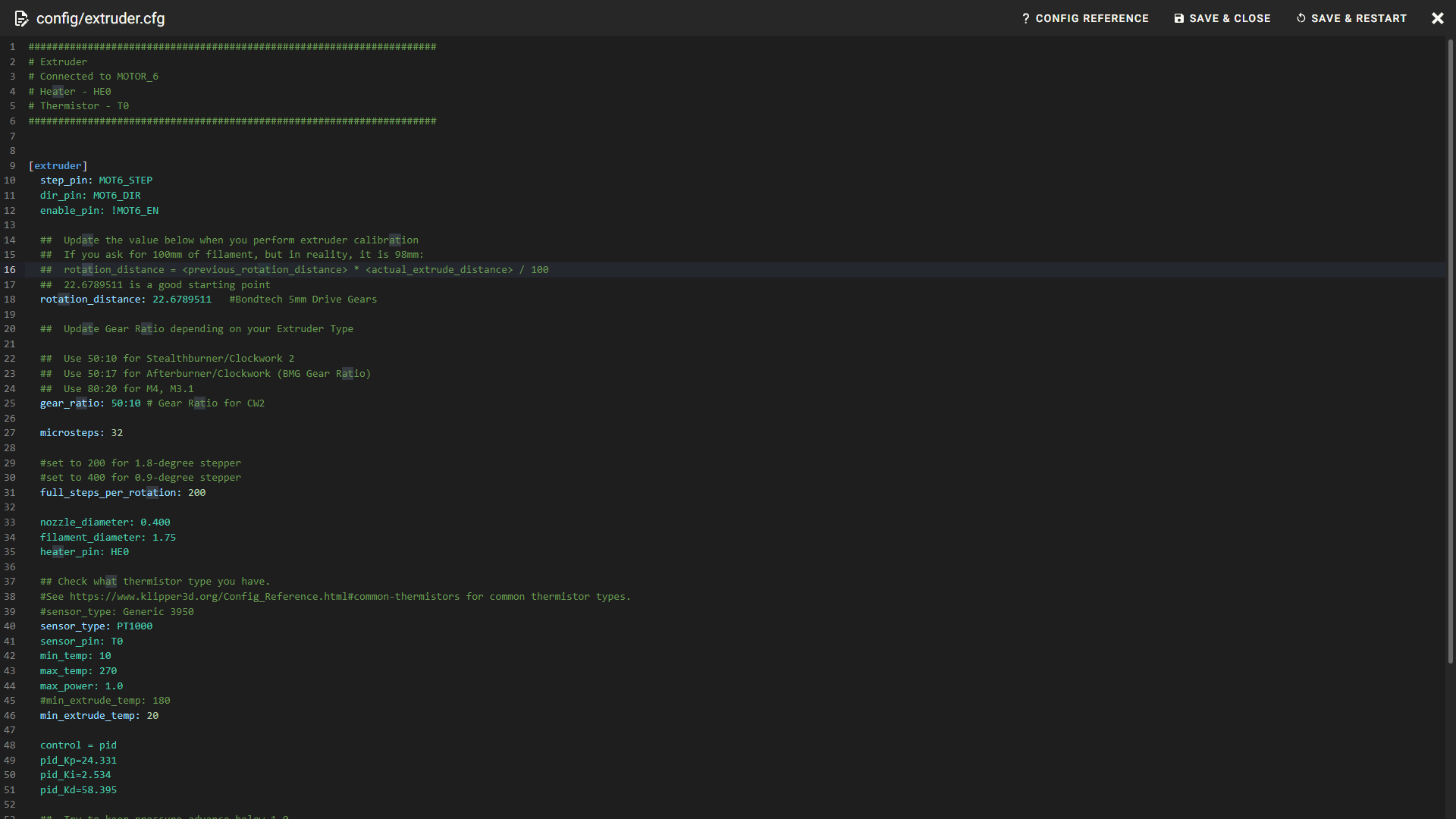Click line number 18 in the gutter
1456x819 pixels.
point(10,299)
